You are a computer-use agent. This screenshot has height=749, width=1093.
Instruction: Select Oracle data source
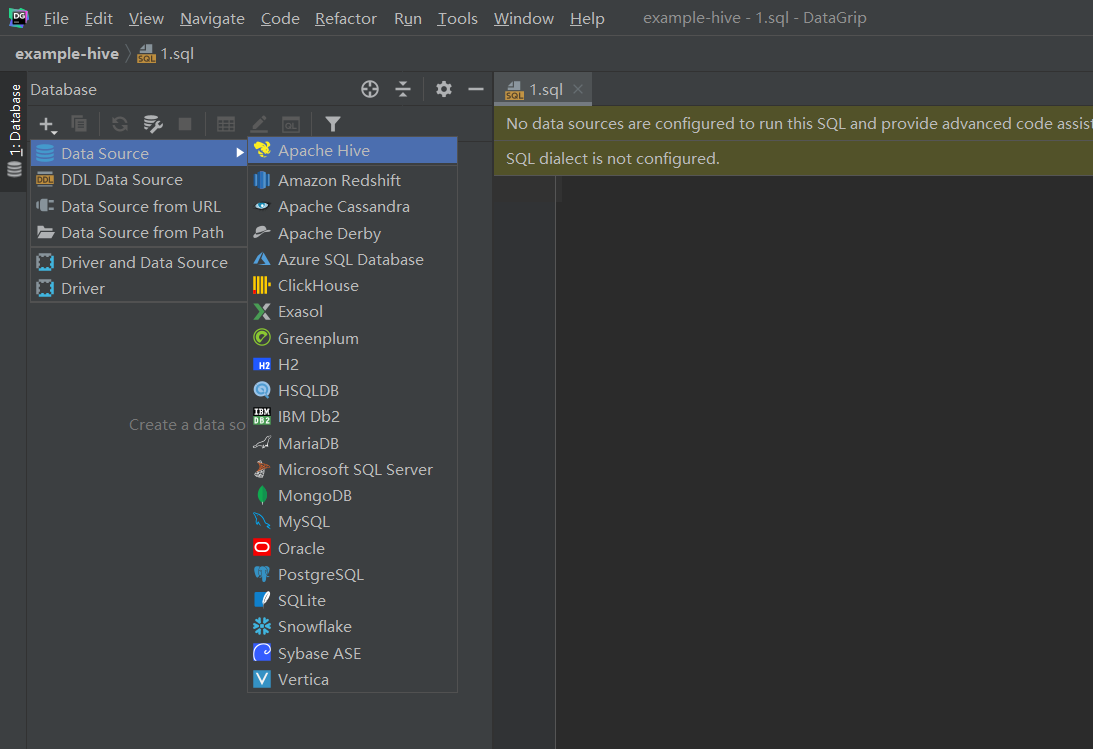click(x=353, y=548)
